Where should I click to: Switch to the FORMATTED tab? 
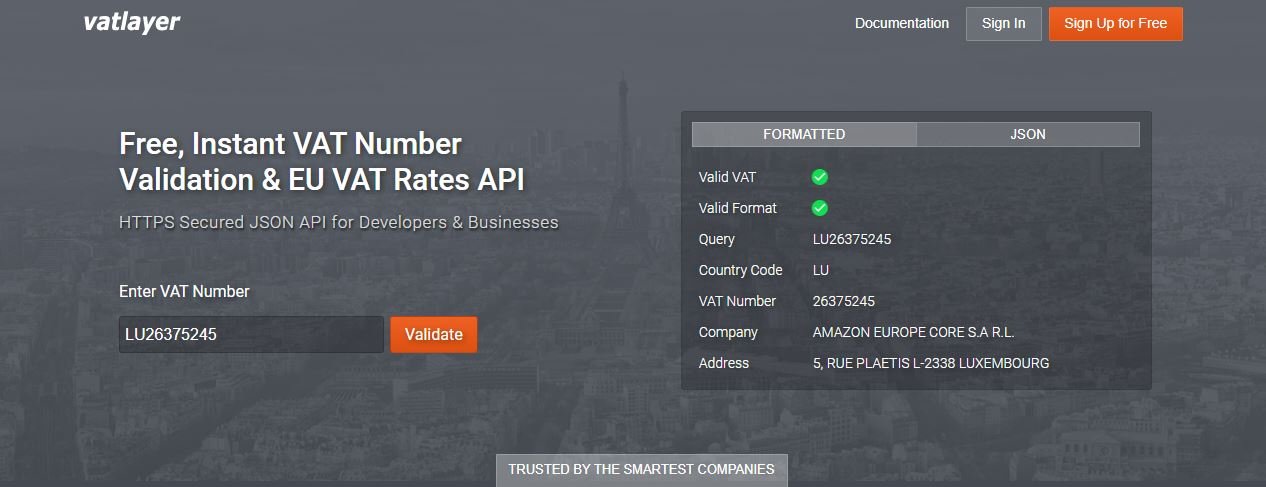coord(804,134)
